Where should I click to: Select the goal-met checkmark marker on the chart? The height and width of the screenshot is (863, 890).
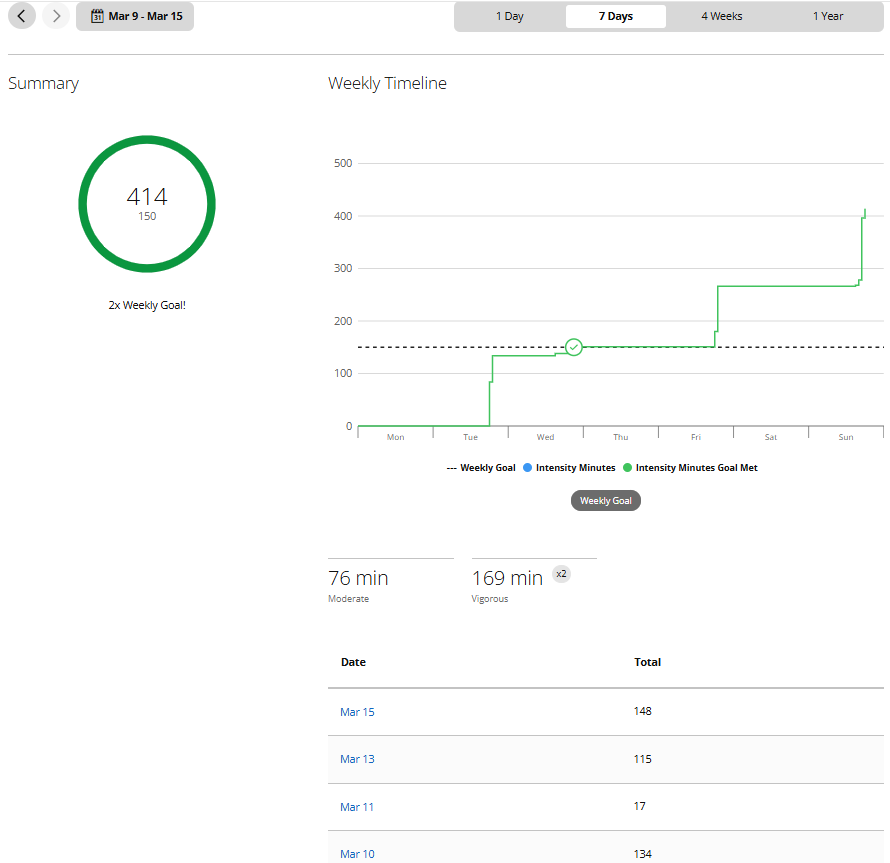click(573, 347)
